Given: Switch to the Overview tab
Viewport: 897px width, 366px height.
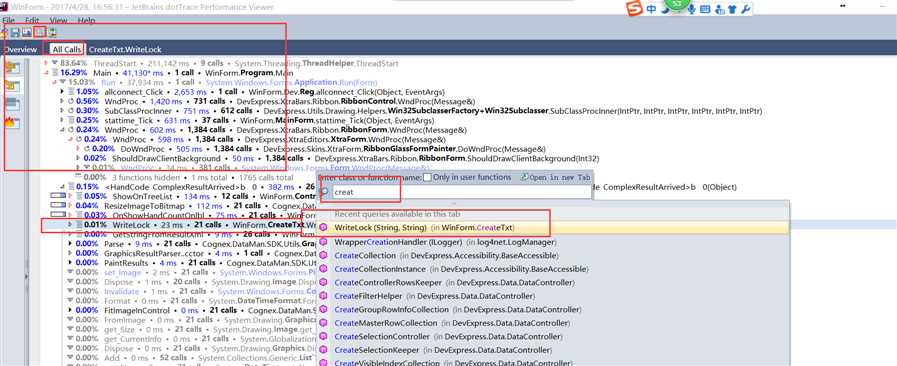Looking at the screenshot, I should point(20,50).
